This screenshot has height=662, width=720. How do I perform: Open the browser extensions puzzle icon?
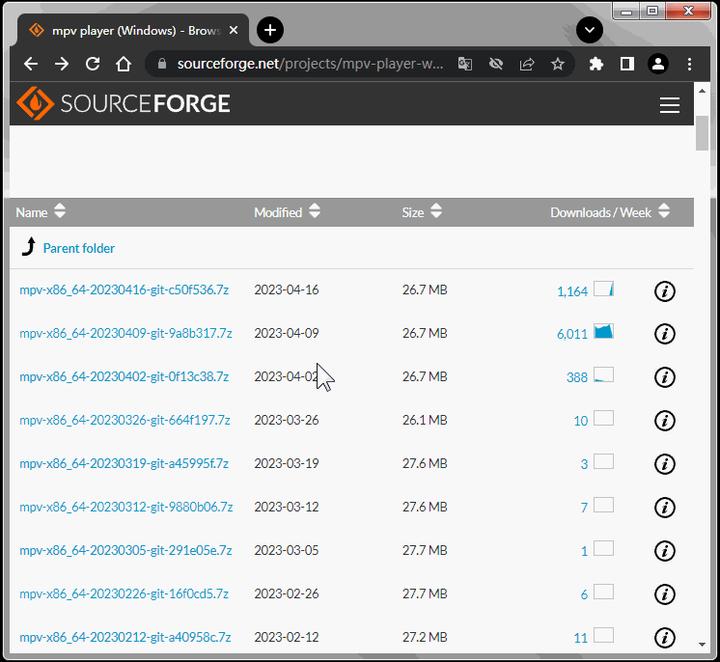click(x=596, y=64)
